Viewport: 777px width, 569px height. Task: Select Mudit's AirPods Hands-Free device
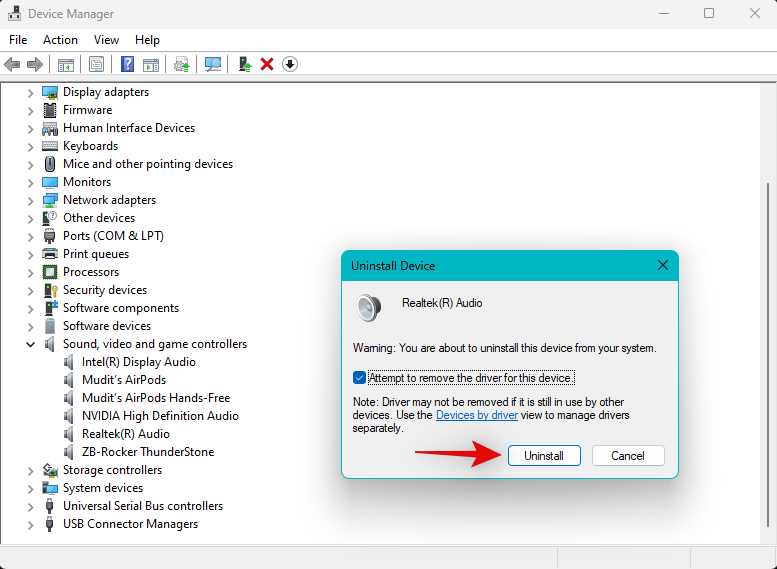point(156,398)
